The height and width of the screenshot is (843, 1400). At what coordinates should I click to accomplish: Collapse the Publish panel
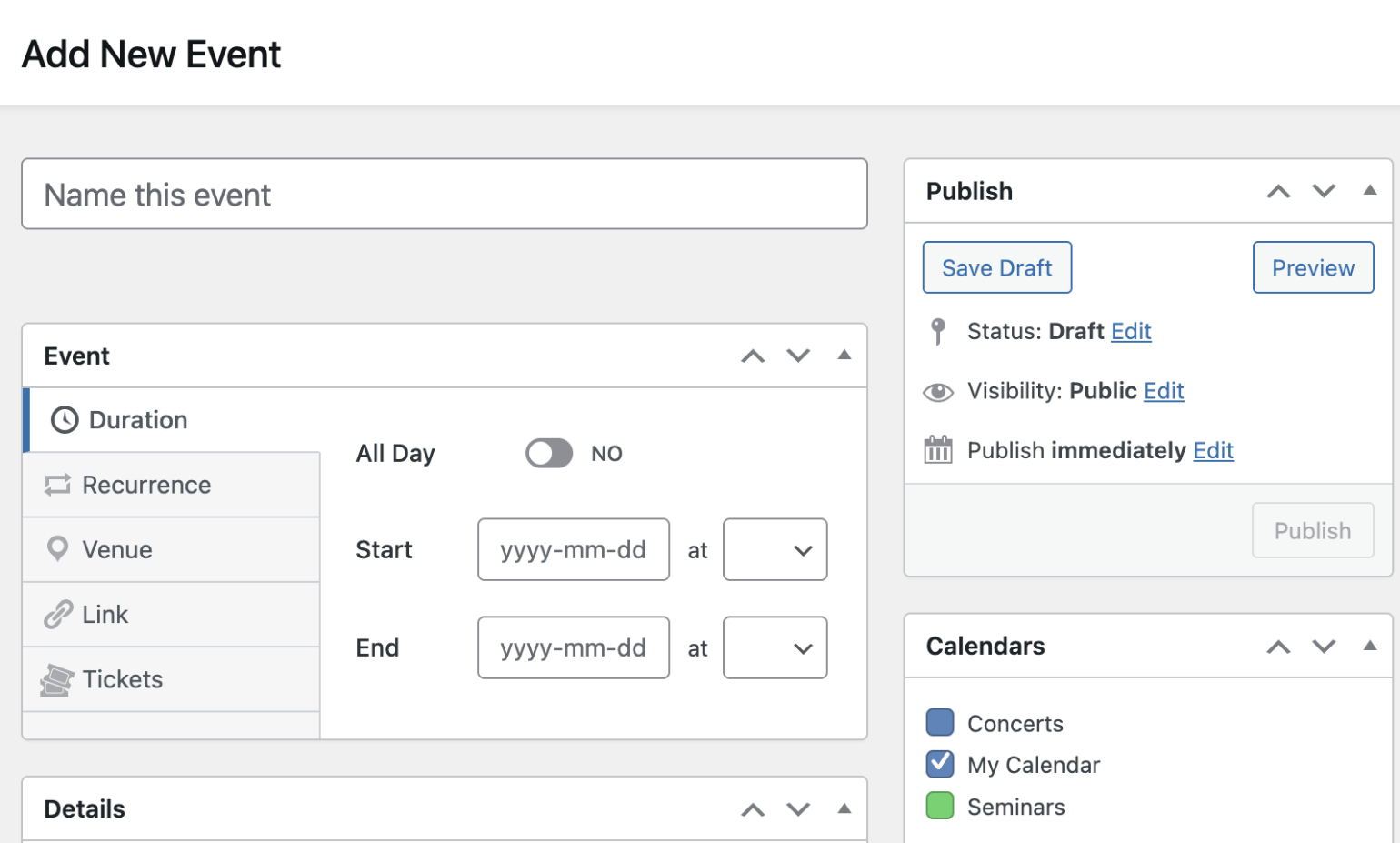click(1370, 191)
